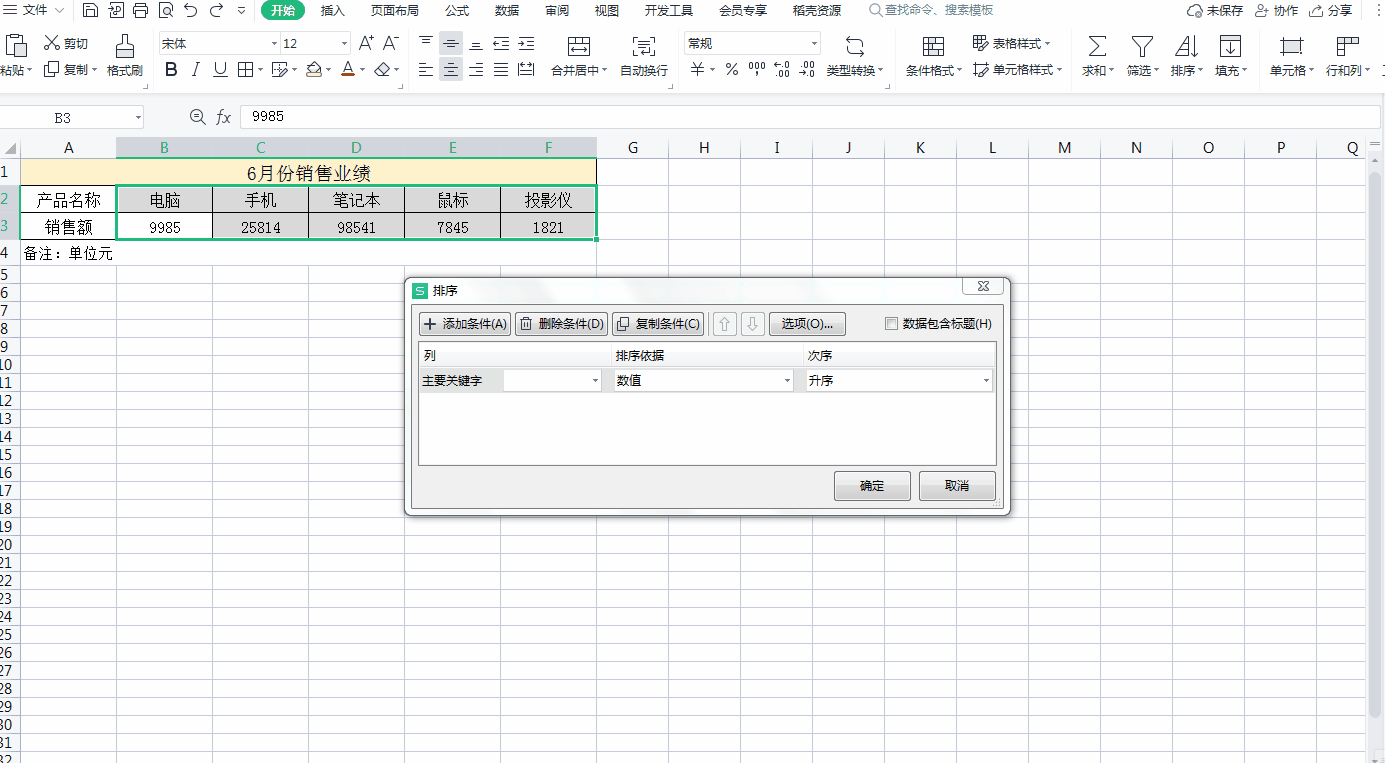The width and height of the screenshot is (1385, 763).
Task: Switch to the 审阅 ribbon tab
Action: pyautogui.click(x=557, y=11)
